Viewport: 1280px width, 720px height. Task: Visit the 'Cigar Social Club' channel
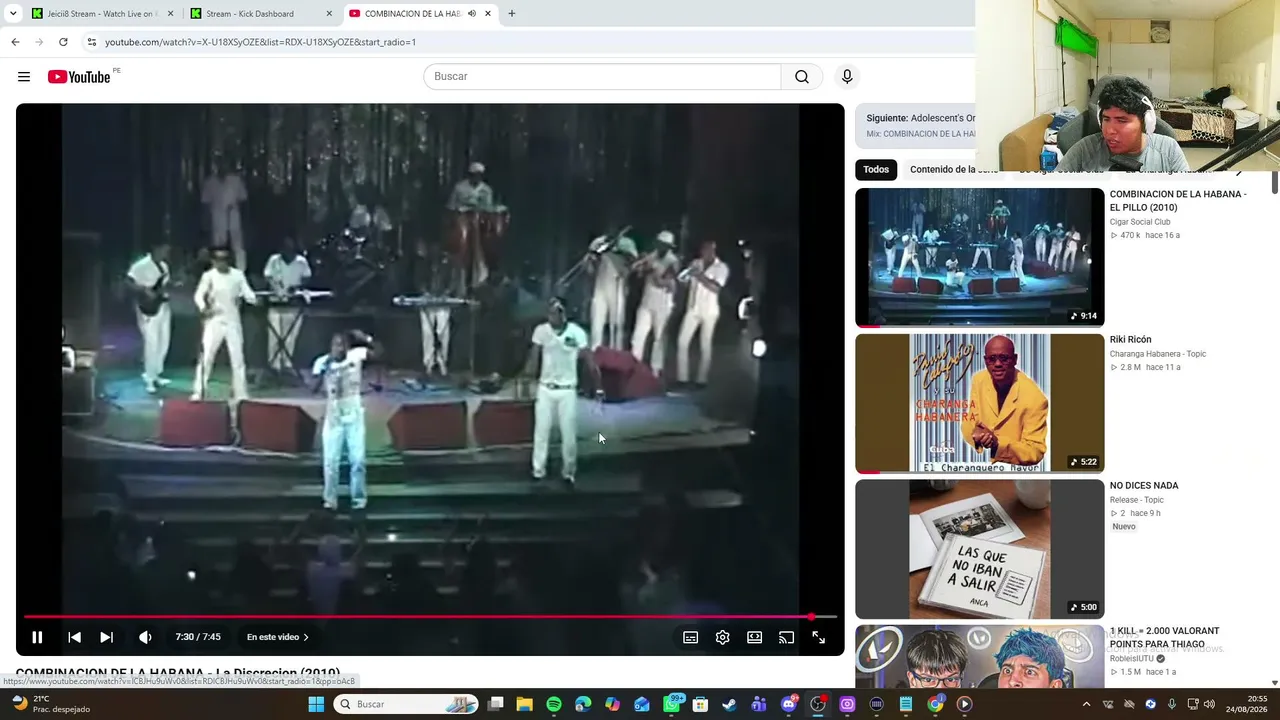[x=1140, y=222]
